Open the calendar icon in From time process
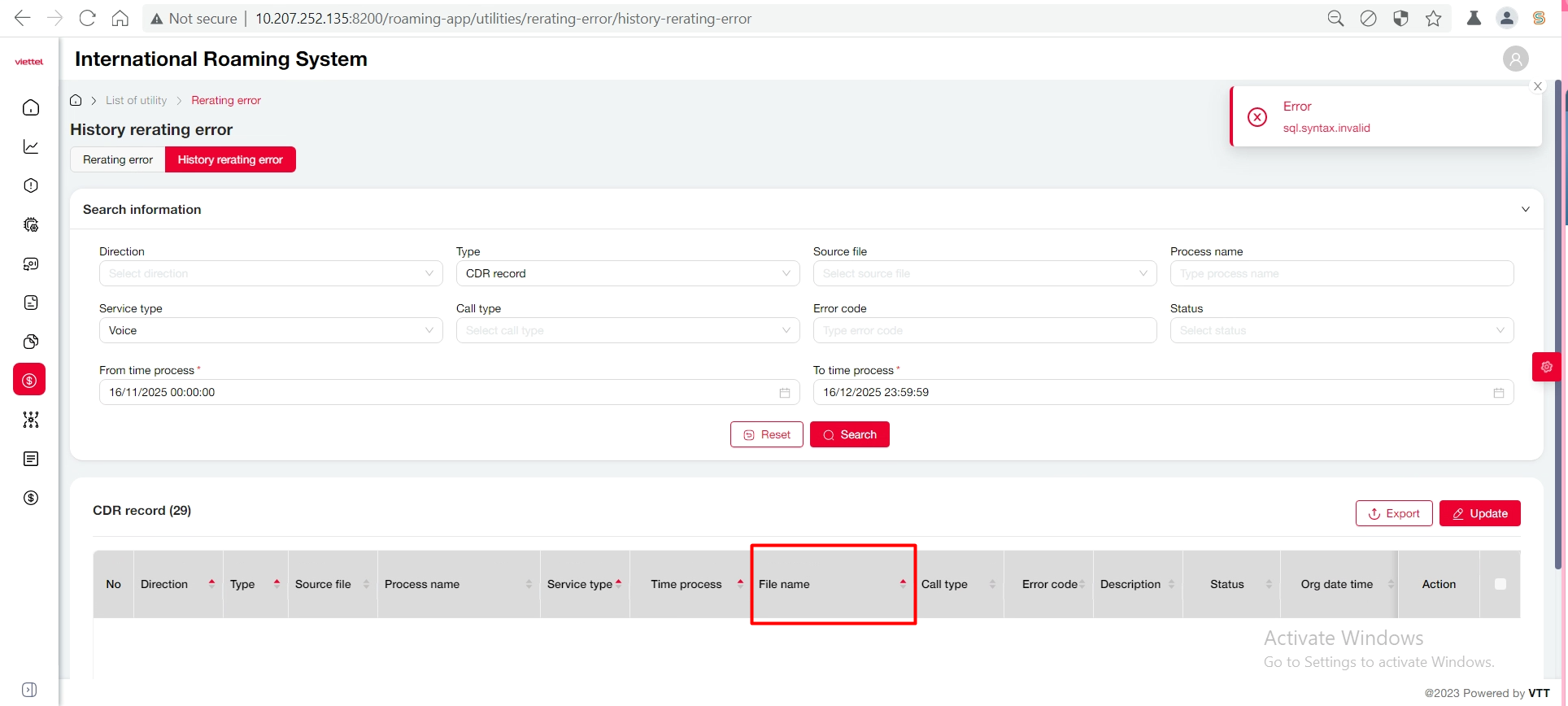 [x=784, y=393]
